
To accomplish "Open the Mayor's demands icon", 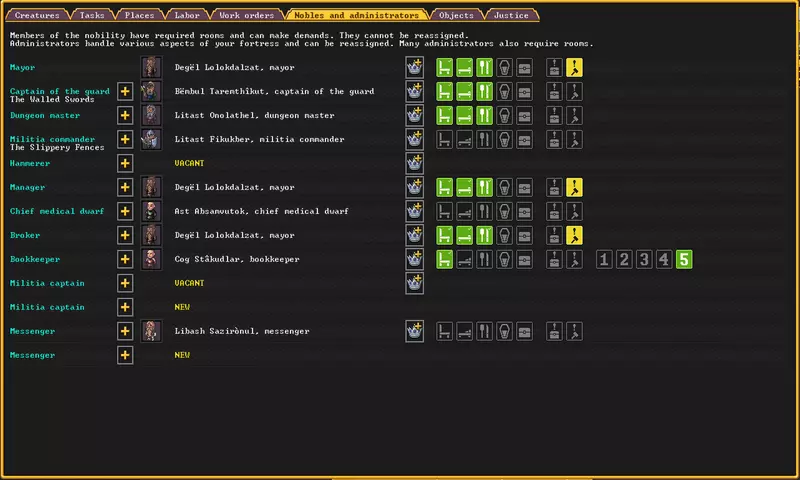I will (x=554, y=67).
